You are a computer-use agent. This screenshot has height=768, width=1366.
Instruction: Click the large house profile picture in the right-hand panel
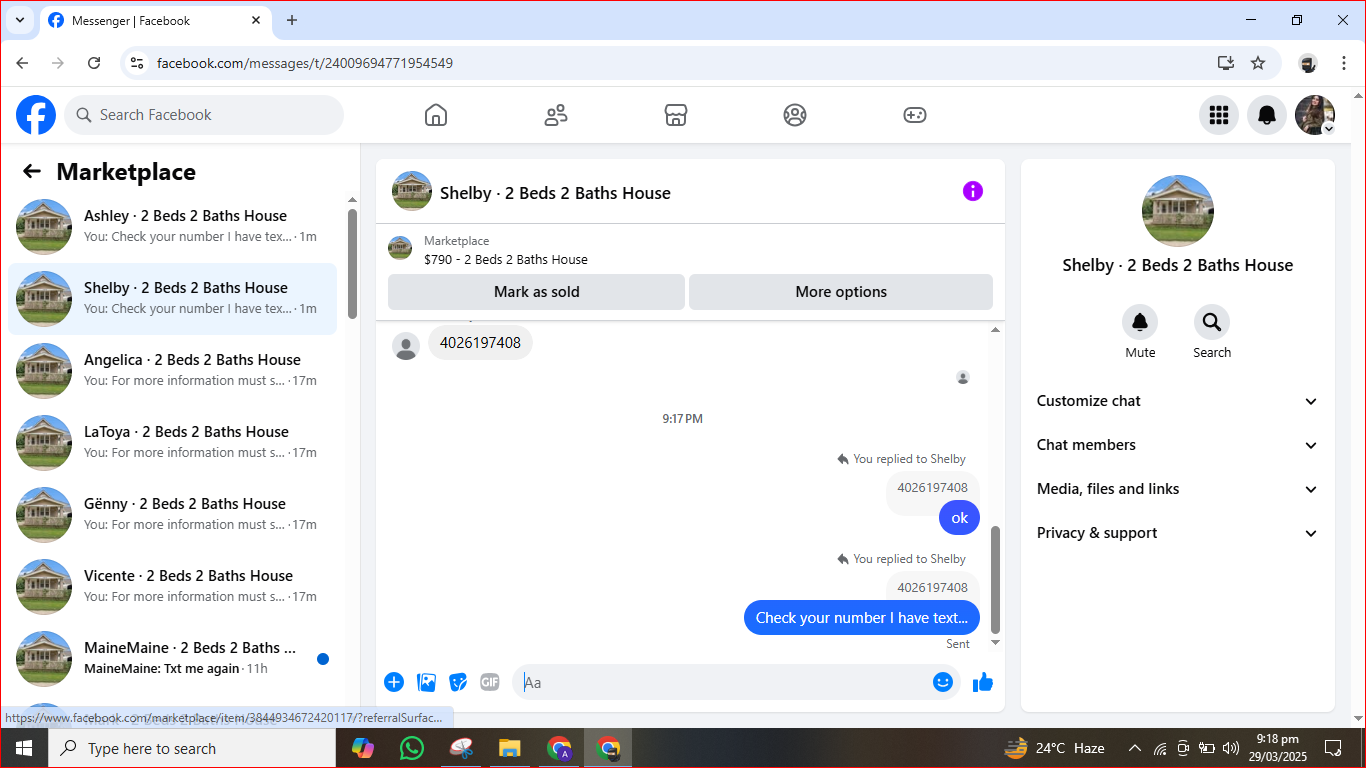(x=1178, y=211)
